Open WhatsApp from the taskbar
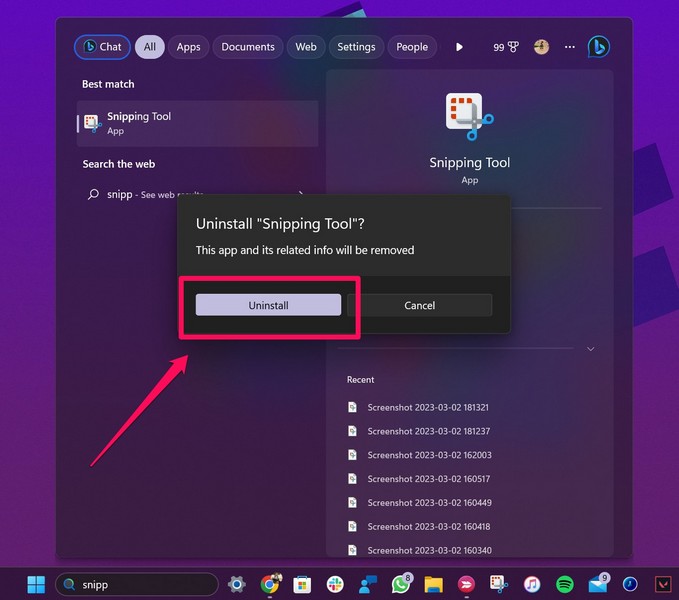 click(x=401, y=584)
